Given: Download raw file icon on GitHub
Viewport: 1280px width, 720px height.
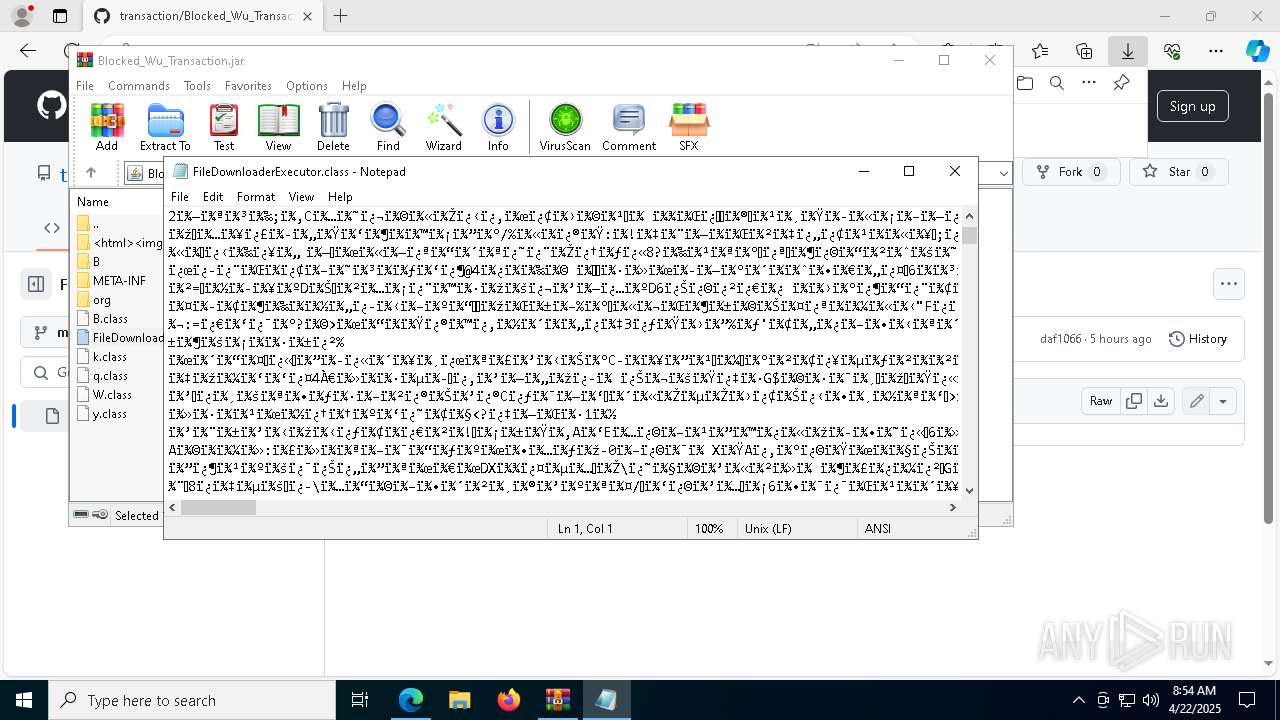Looking at the screenshot, I should coord(1160,401).
